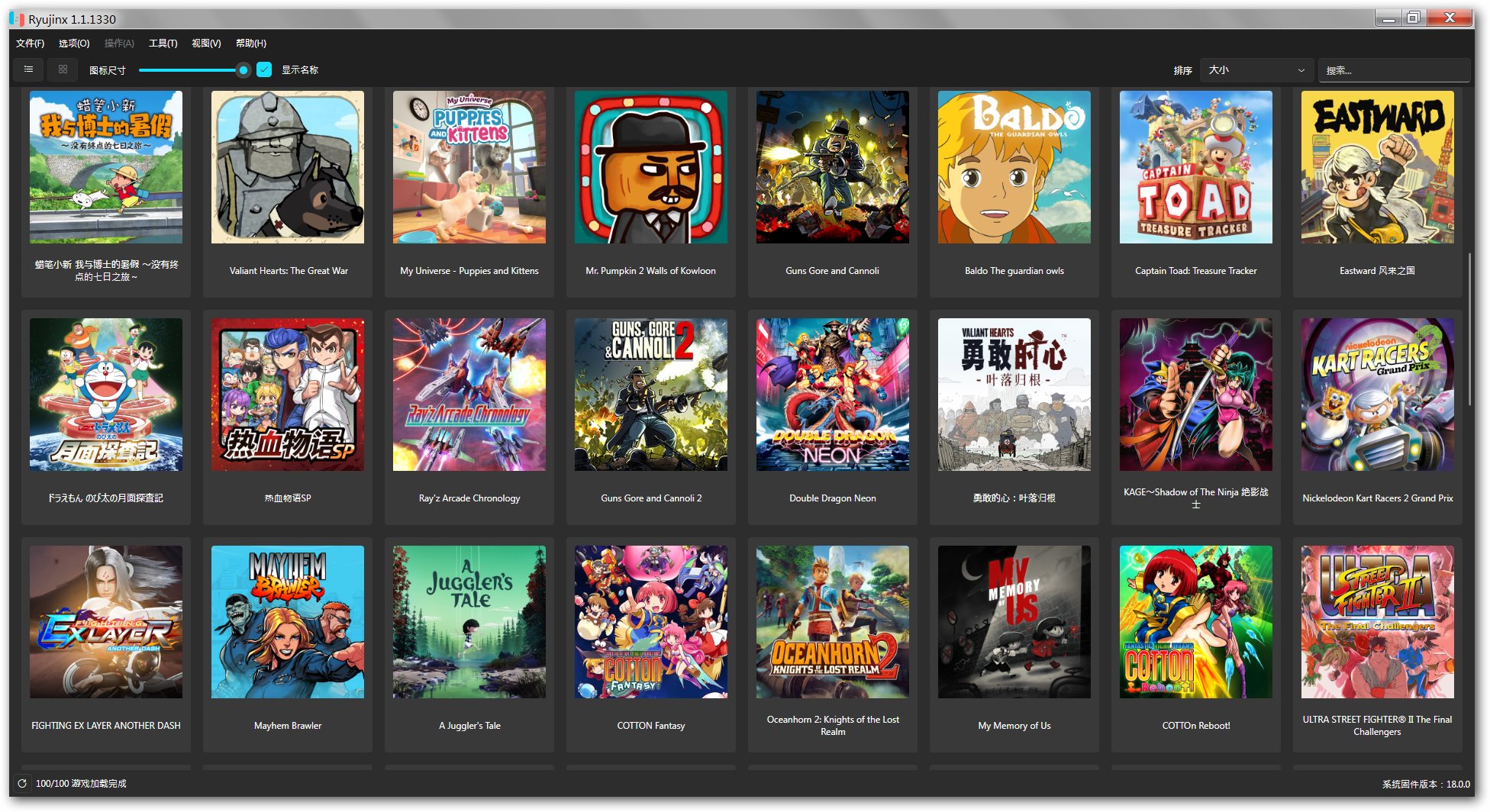The height and width of the screenshot is (812, 1490).
Task: Click the 'Baldo The guardian owls' title text
Action: 1014,271
